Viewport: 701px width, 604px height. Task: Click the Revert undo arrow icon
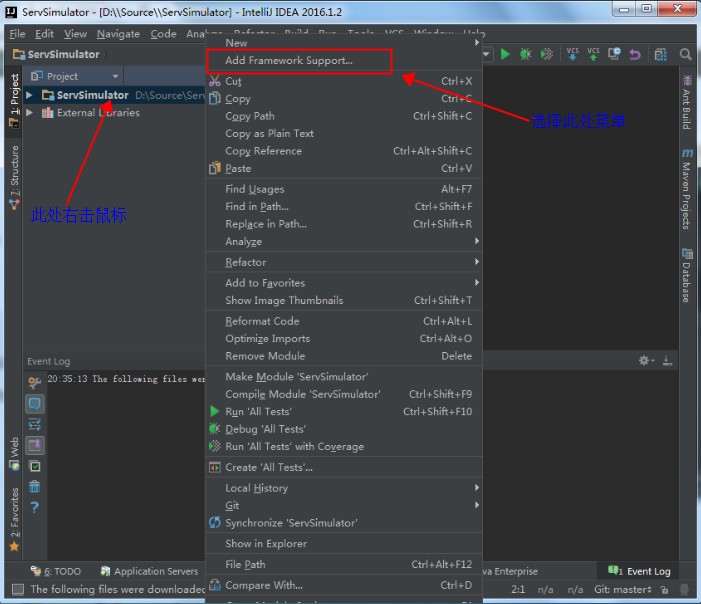tap(635, 55)
